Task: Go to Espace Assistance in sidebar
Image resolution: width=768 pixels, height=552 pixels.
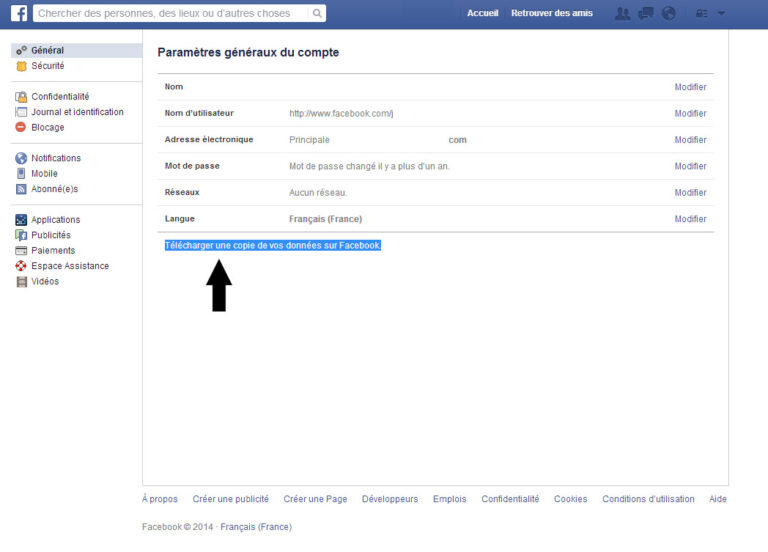Action: click(x=69, y=266)
